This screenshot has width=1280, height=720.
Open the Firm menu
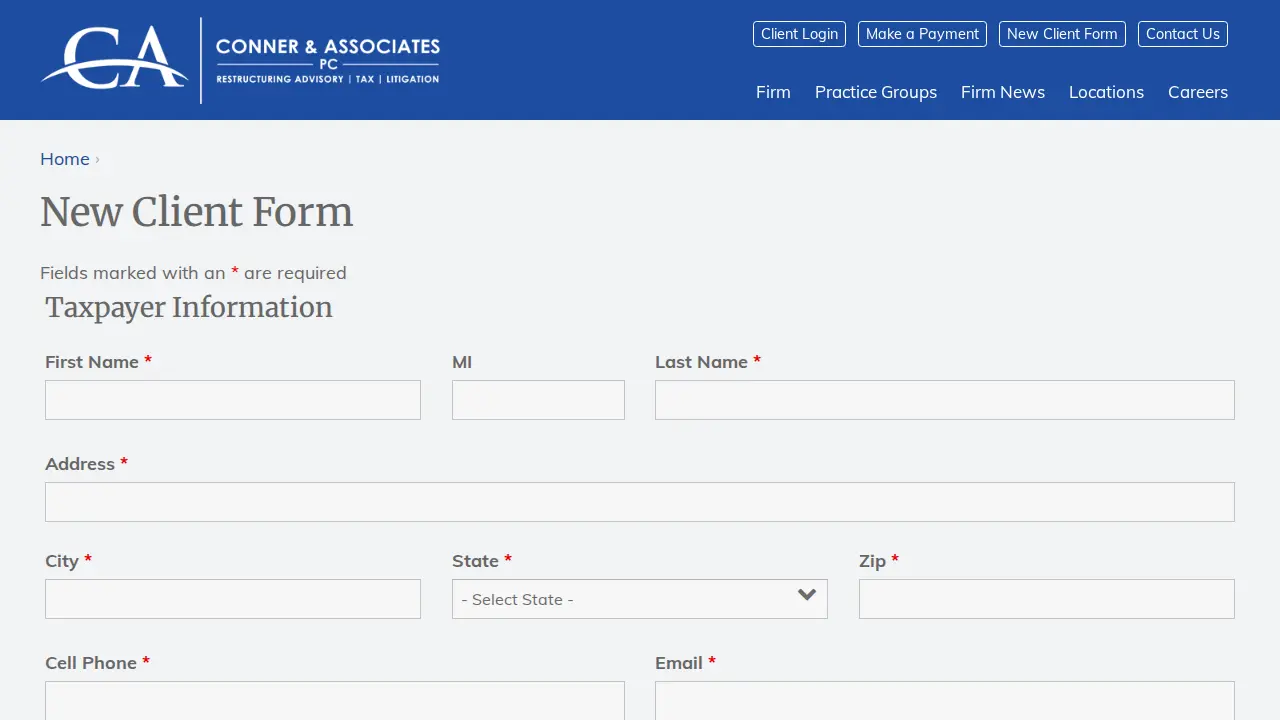point(773,92)
